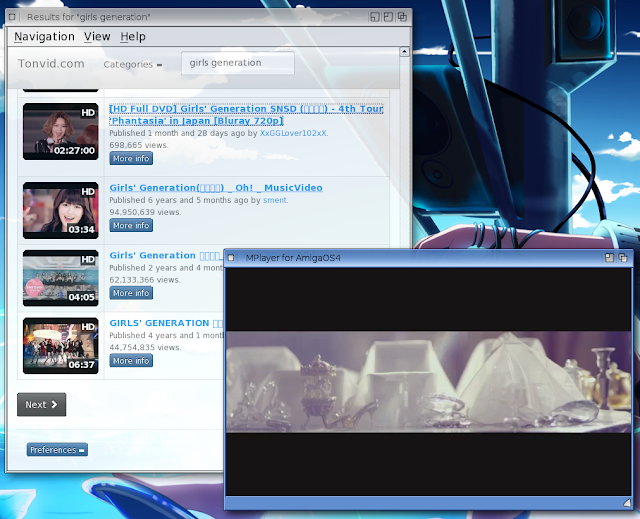Click the '44,754,835 views.' text

pyautogui.click(x=145, y=348)
